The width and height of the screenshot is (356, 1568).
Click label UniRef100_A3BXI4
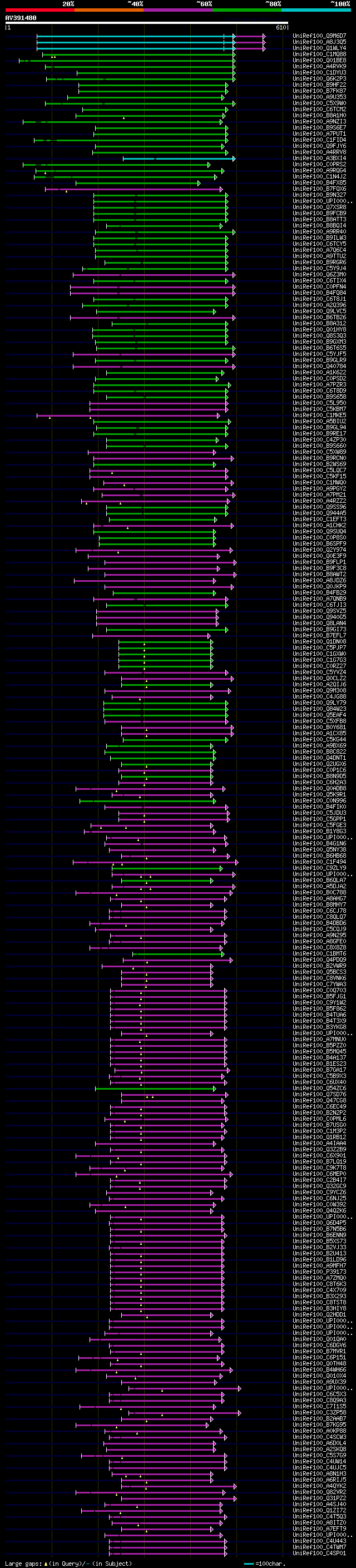pos(319,159)
